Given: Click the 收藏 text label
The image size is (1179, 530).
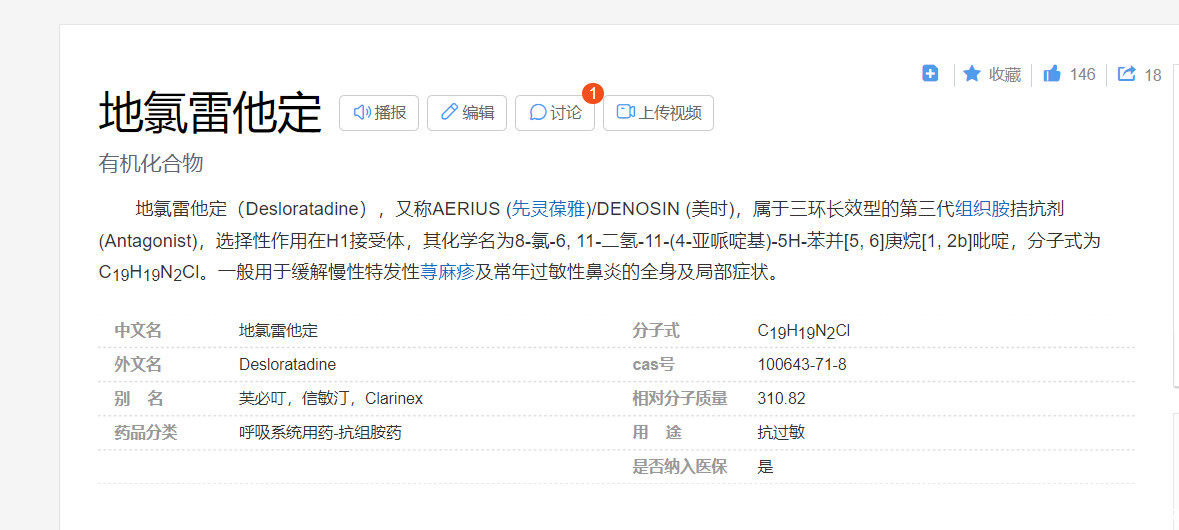Looking at the screenshot, I should coord(1005,74).
